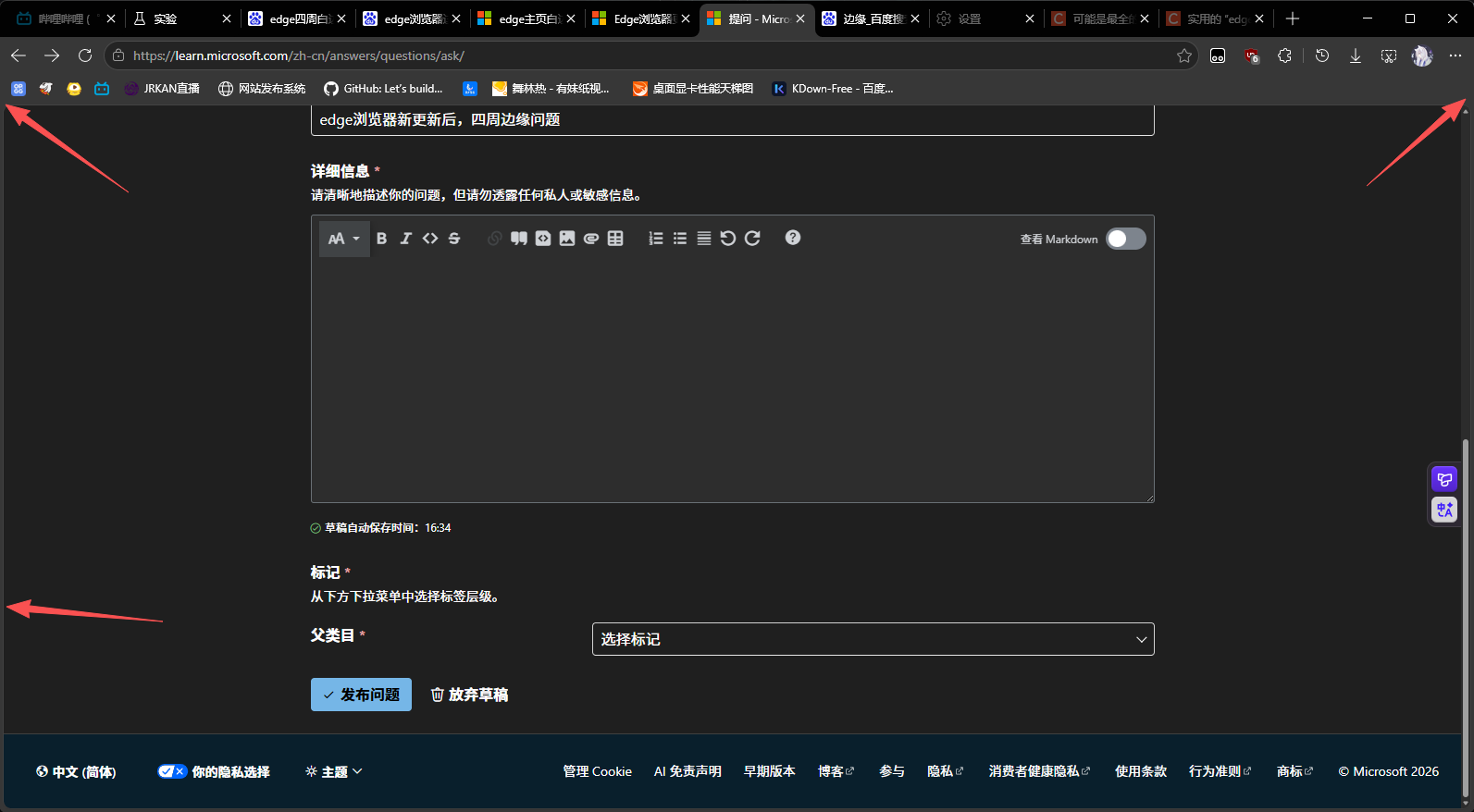
Task: Click inside the details editor text area
Action: click(732, 379)
